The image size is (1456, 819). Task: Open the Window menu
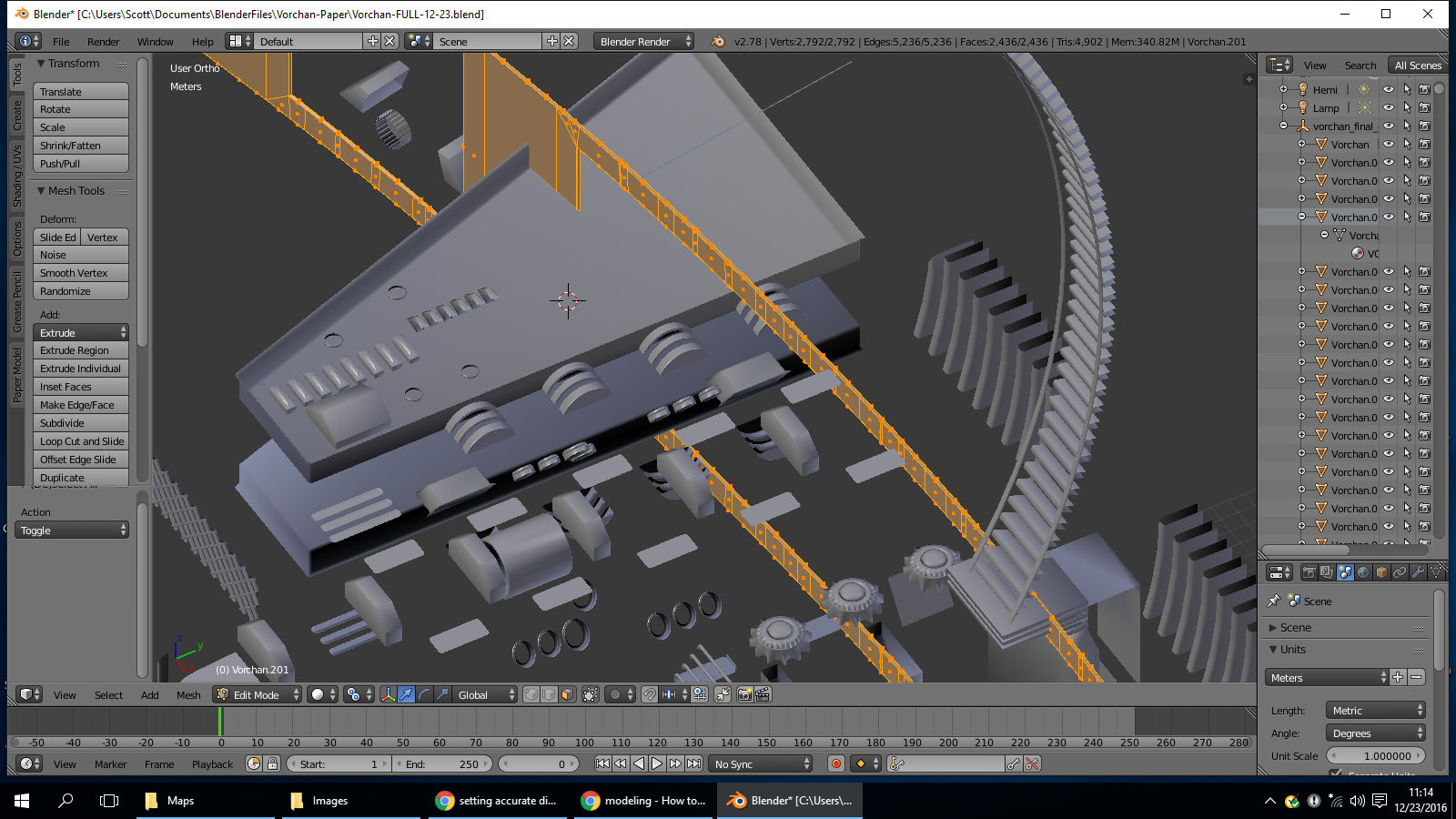(156, 41)
